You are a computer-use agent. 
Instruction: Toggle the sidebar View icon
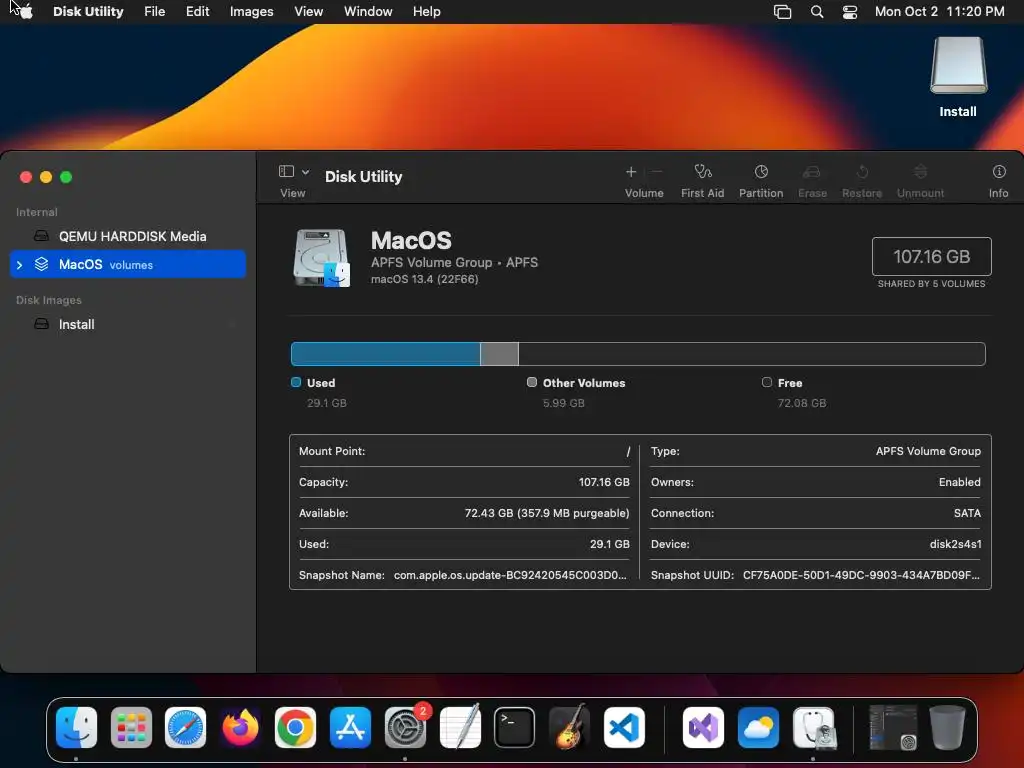point(286,171)
